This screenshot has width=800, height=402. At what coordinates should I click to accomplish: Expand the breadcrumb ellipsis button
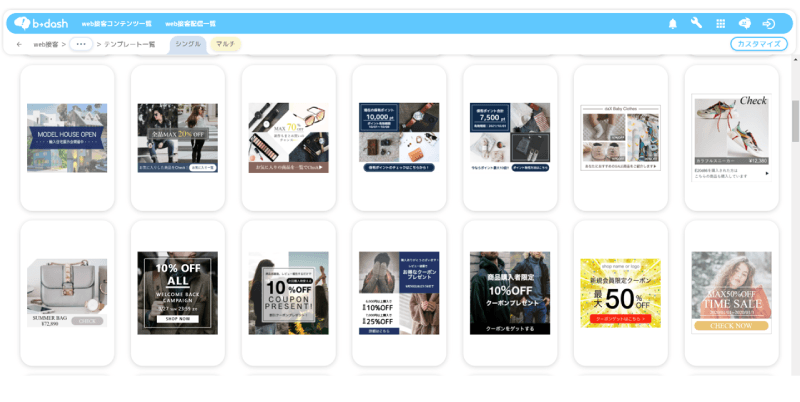pyautogui.click(x=81, y=44)
